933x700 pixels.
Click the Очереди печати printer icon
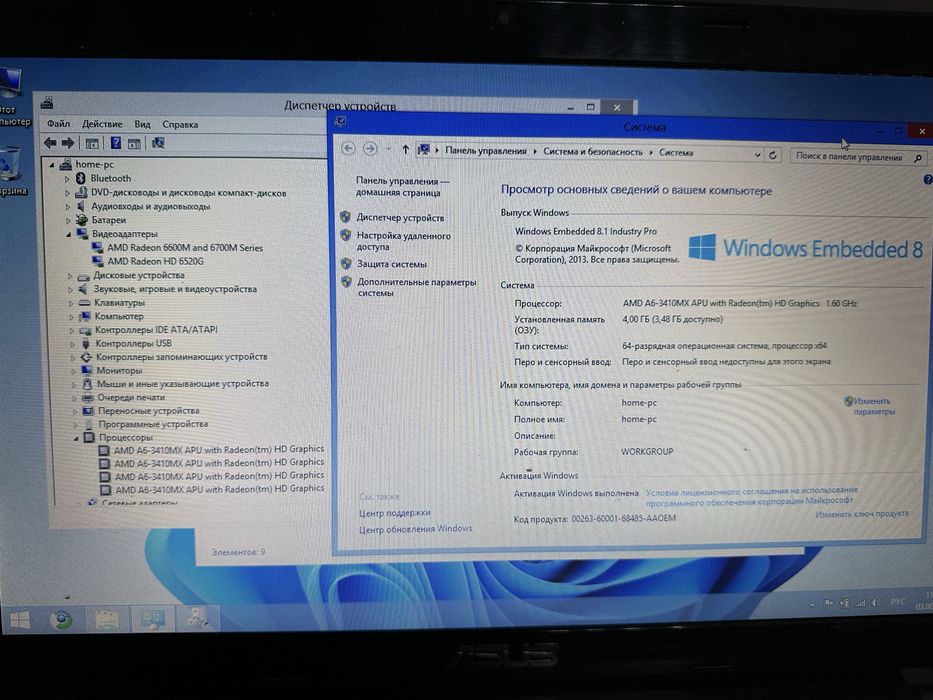89,398
